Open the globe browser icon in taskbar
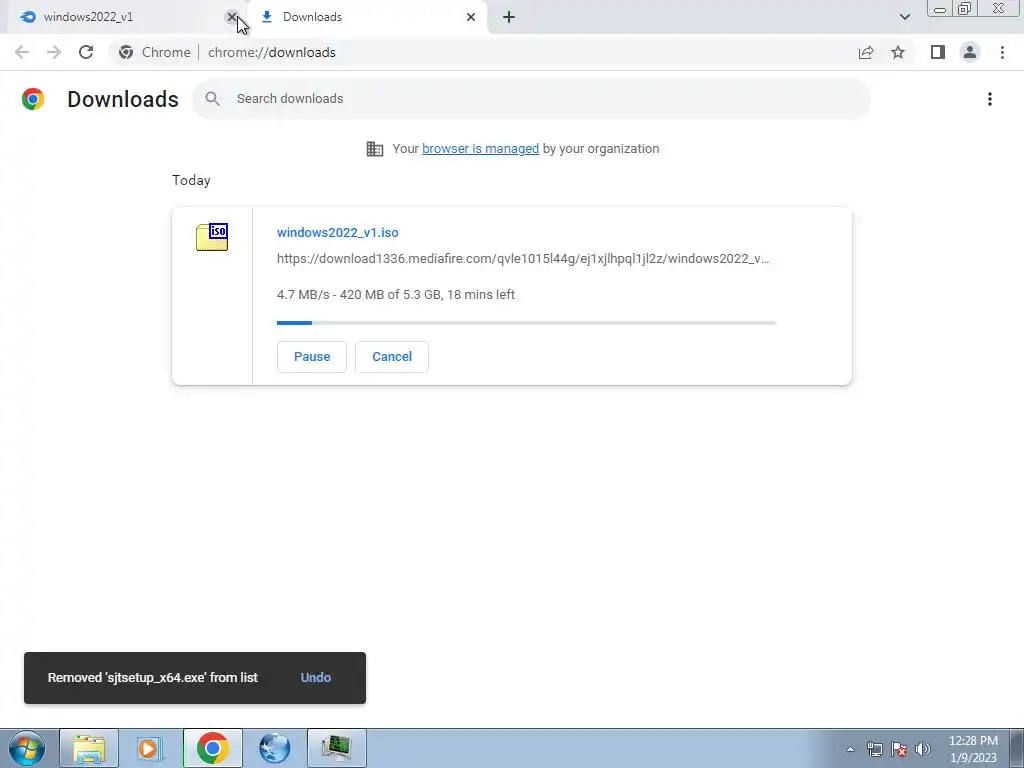This screenshot has width=1024, height=768. 274,748
